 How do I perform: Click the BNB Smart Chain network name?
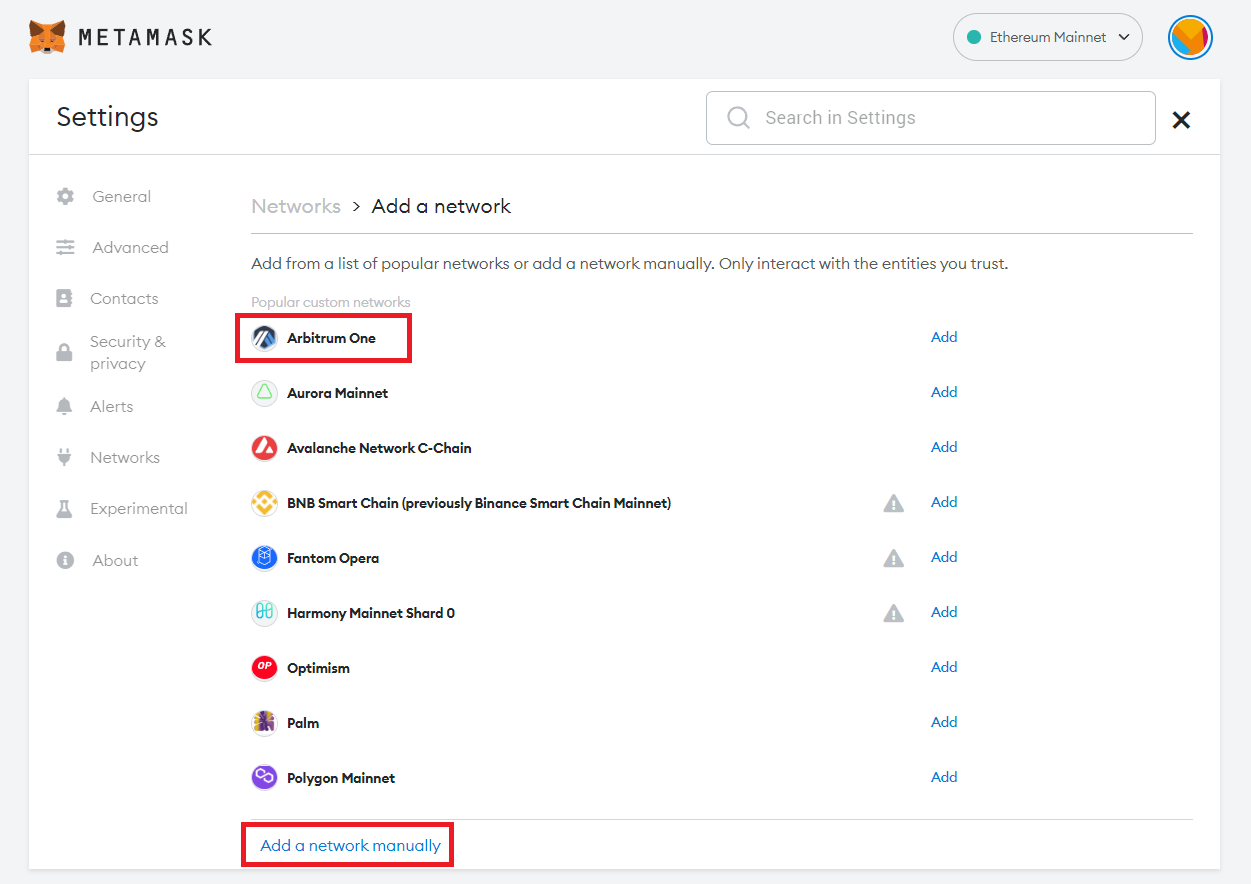coord(479,503)
